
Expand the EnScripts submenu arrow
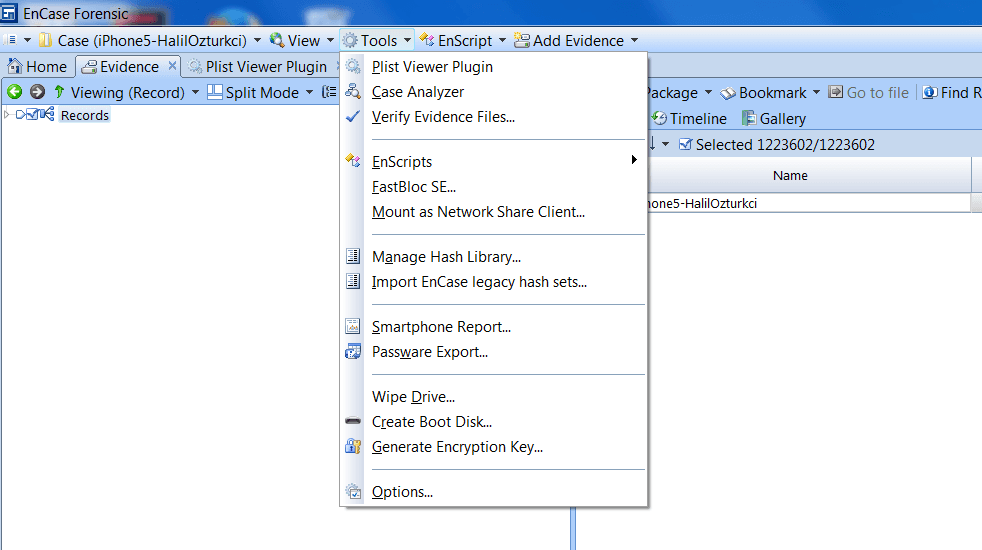[x=634, y=161]
